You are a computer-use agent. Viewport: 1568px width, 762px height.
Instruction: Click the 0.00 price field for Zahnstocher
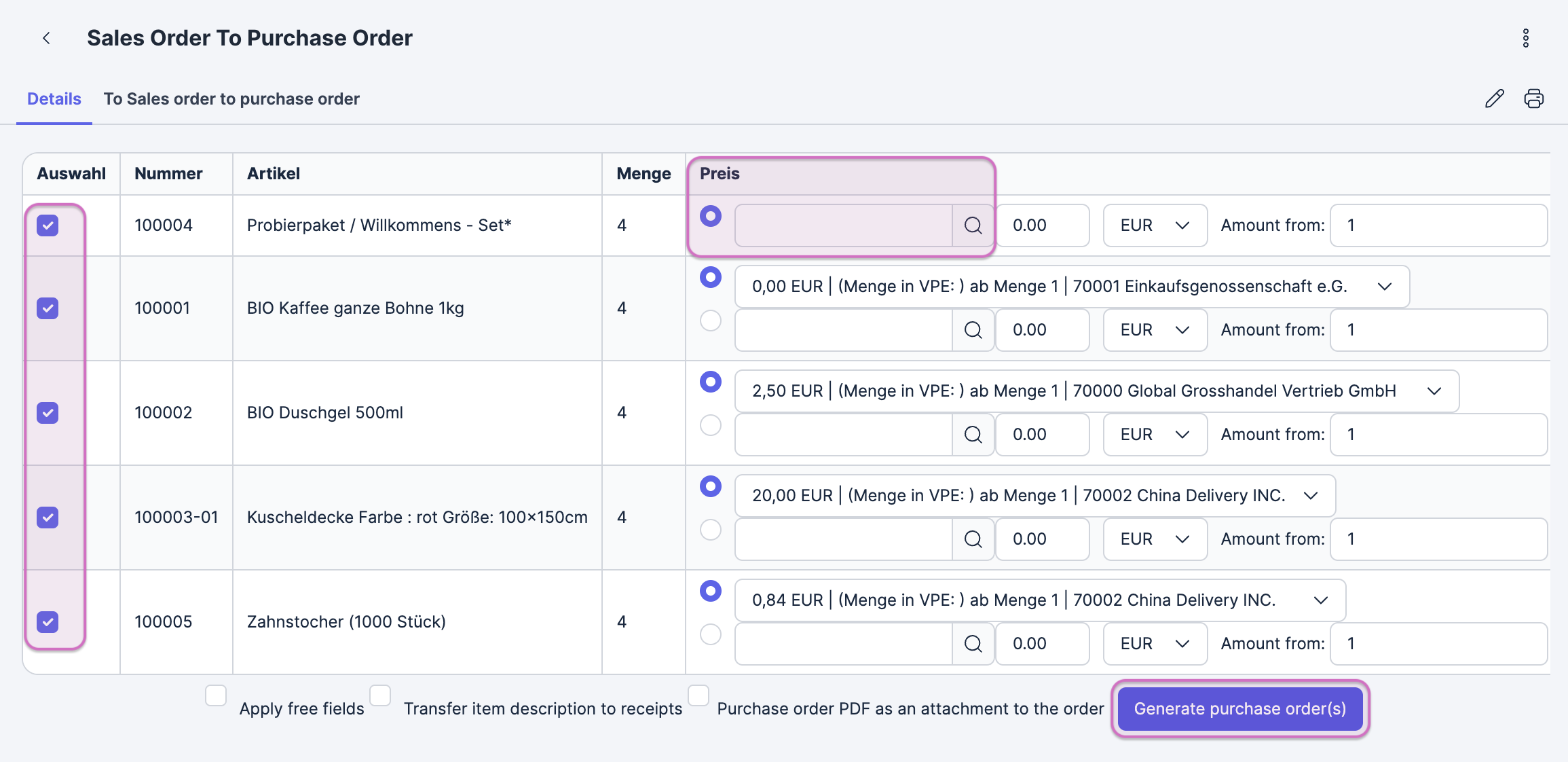pyautogui.click(x=1042, y=644)
